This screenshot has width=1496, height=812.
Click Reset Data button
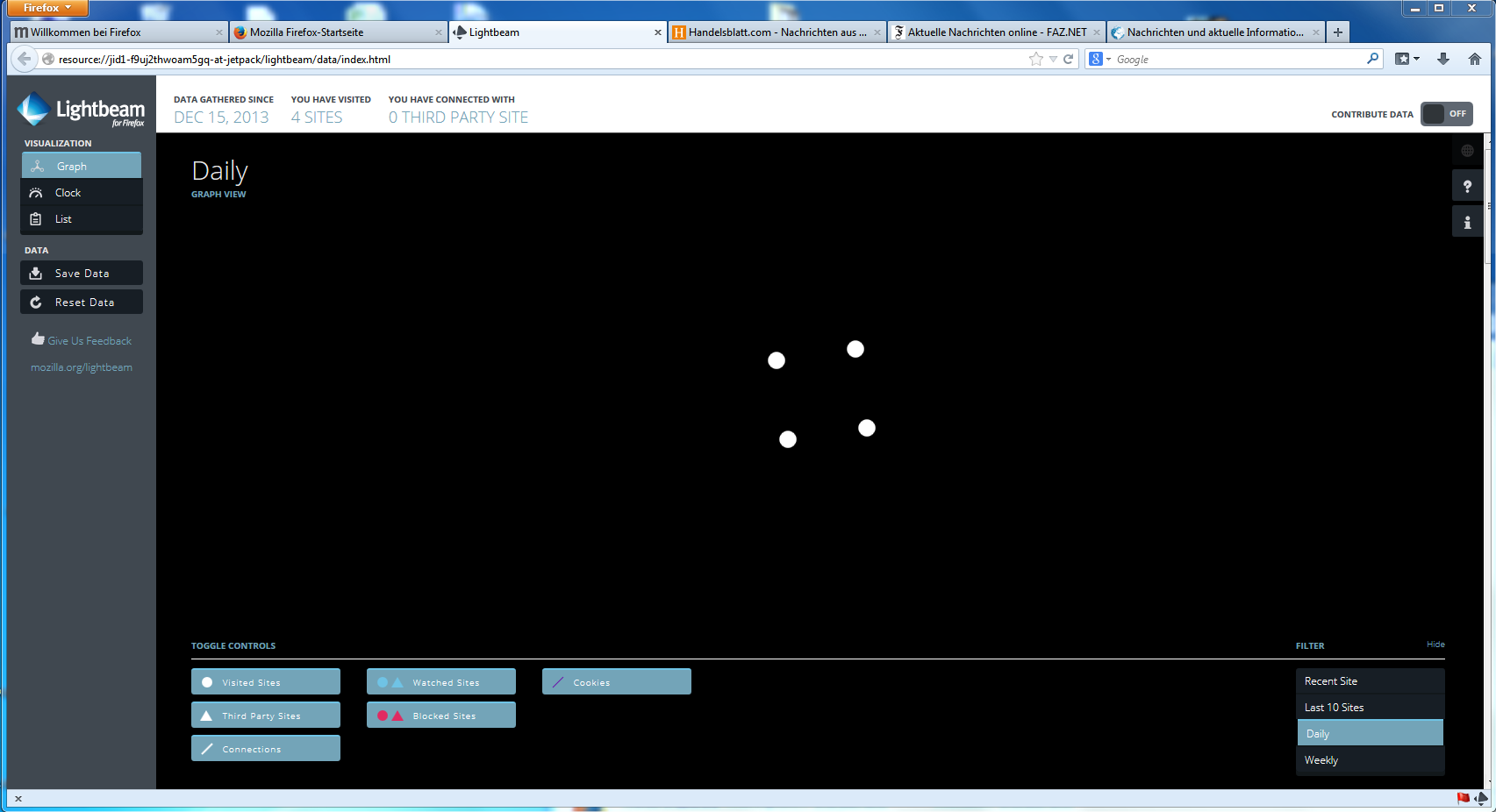click(82, 303)
